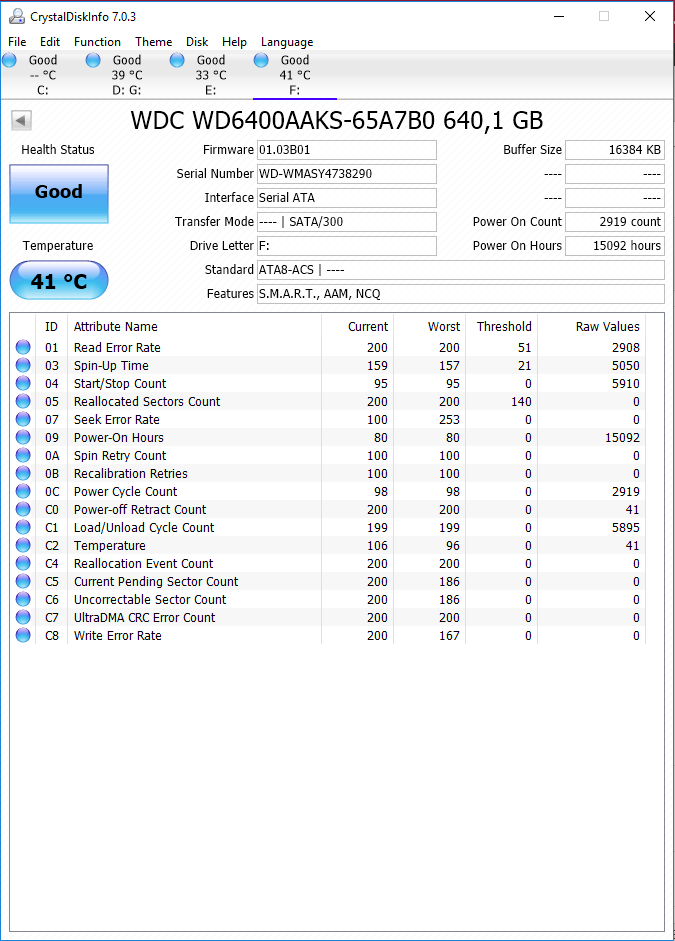Select the 41 °C F: disk tab
Viewport: 675px width, 941px height.
tap(295, 75)
